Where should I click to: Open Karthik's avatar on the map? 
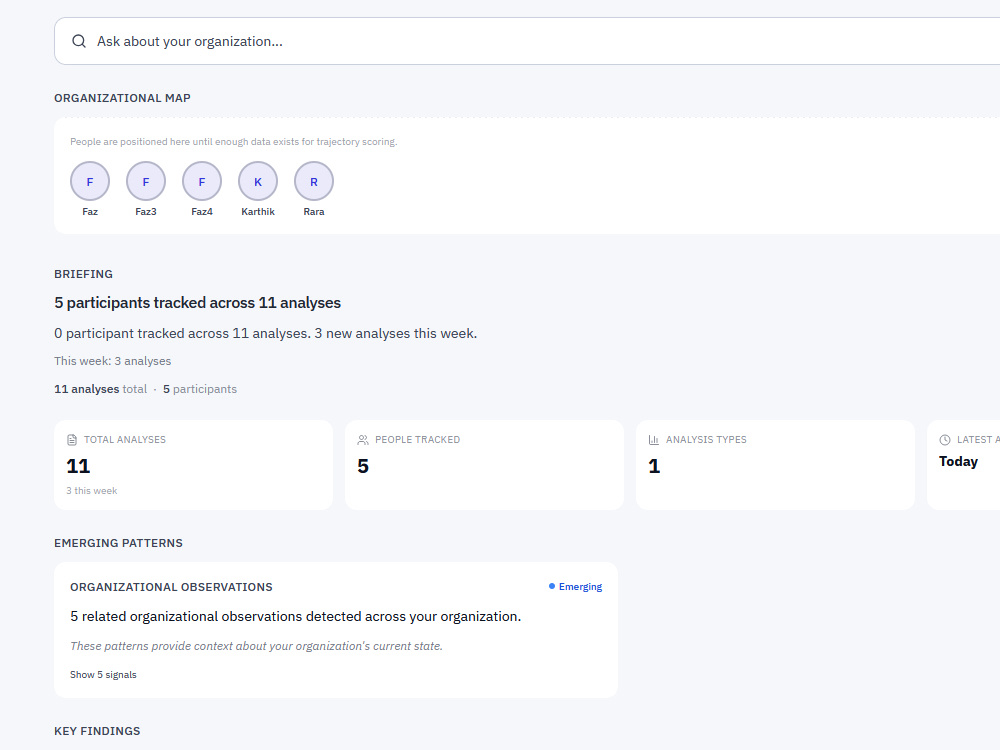click(x=258, y=181)
